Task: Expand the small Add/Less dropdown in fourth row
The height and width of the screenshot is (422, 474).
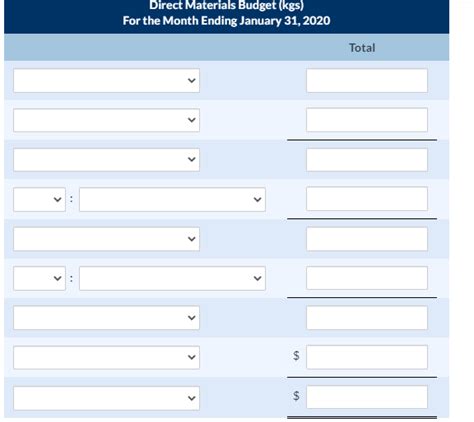Action: click(39, 199)
